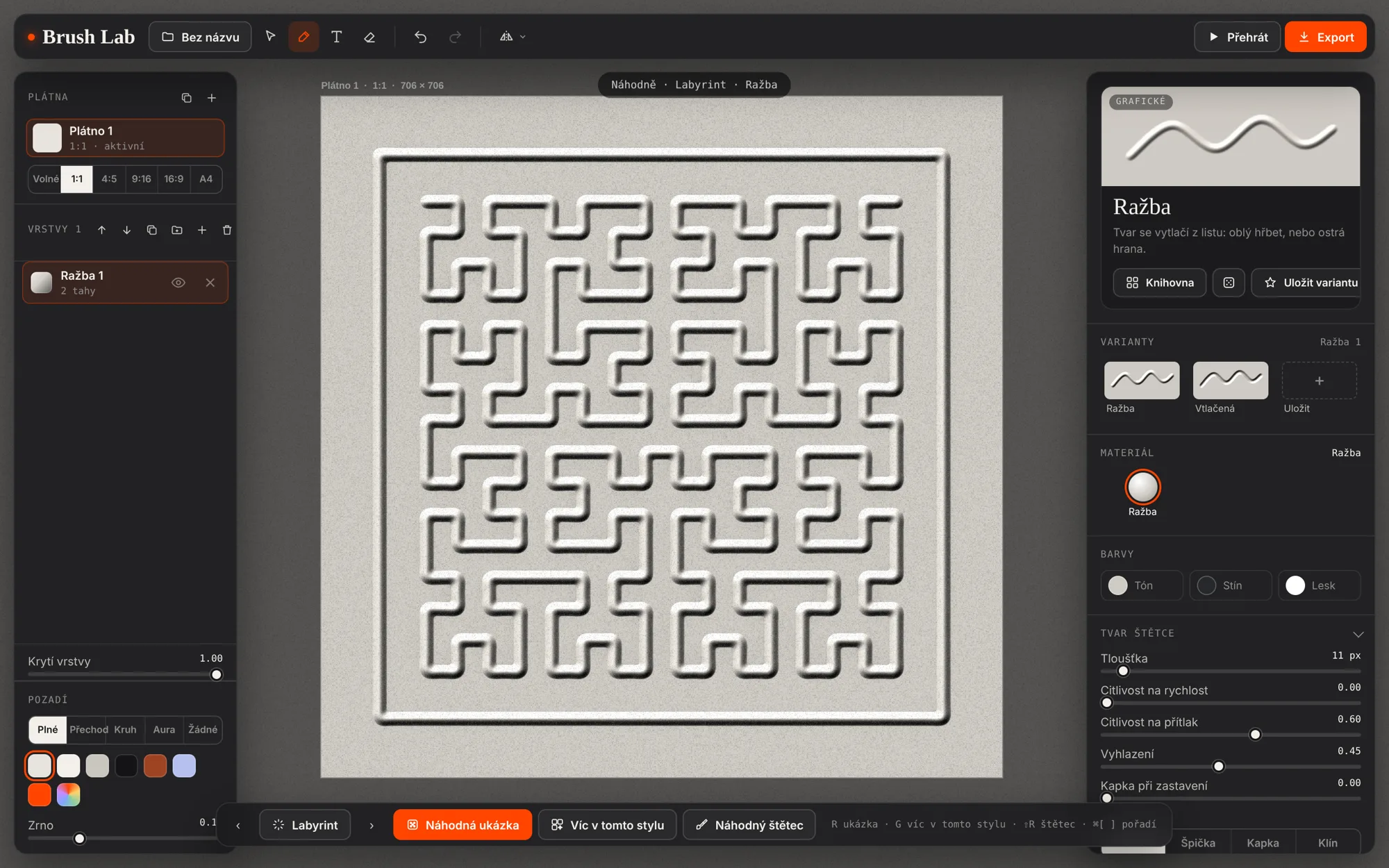This screenshot has width=1389, height=868.
Task: Create a new layer group folder
Action: click(x=177, y=230)
